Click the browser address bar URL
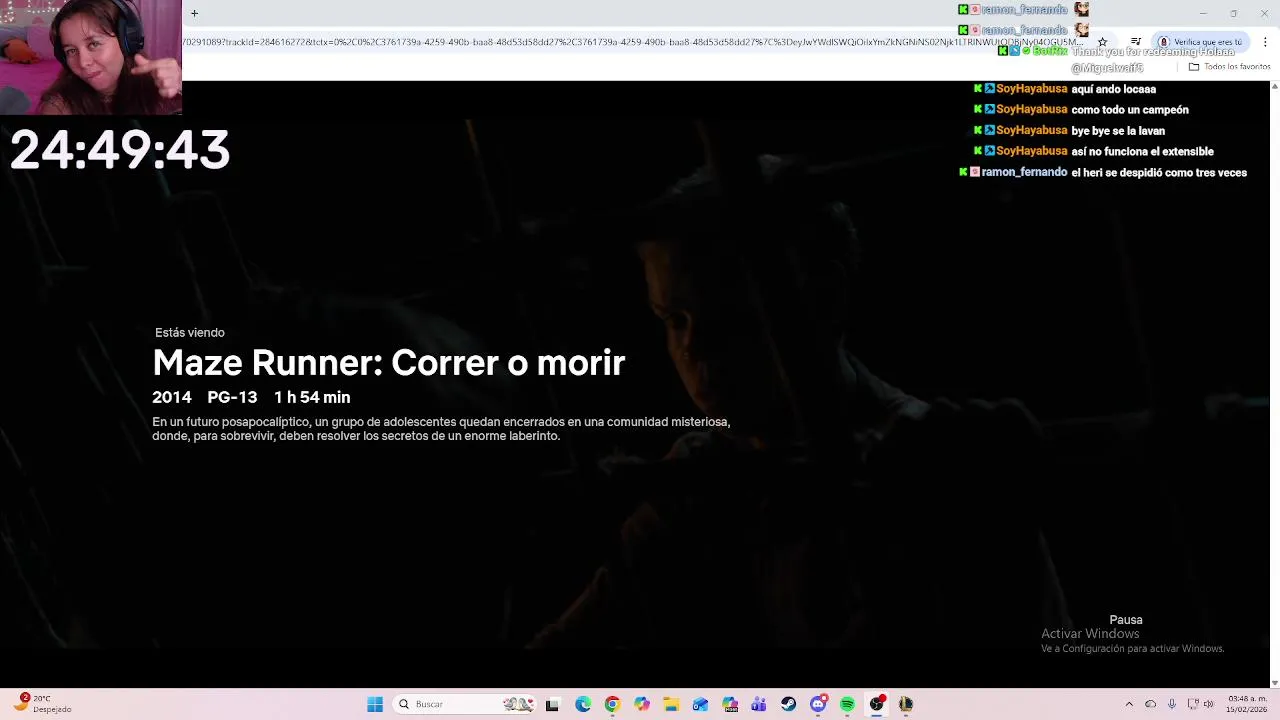The height and width of the screenshot is (720, 1280). 632,42
